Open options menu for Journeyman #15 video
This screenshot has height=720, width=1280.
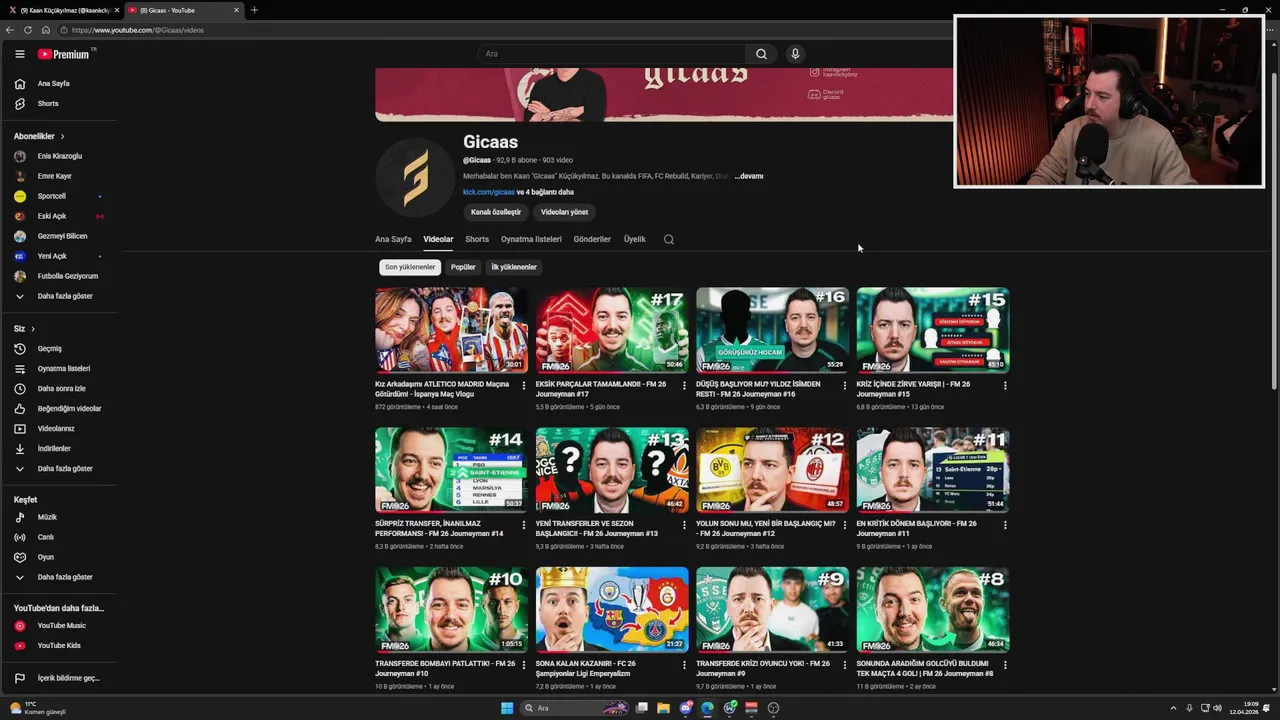(1005, 385)
